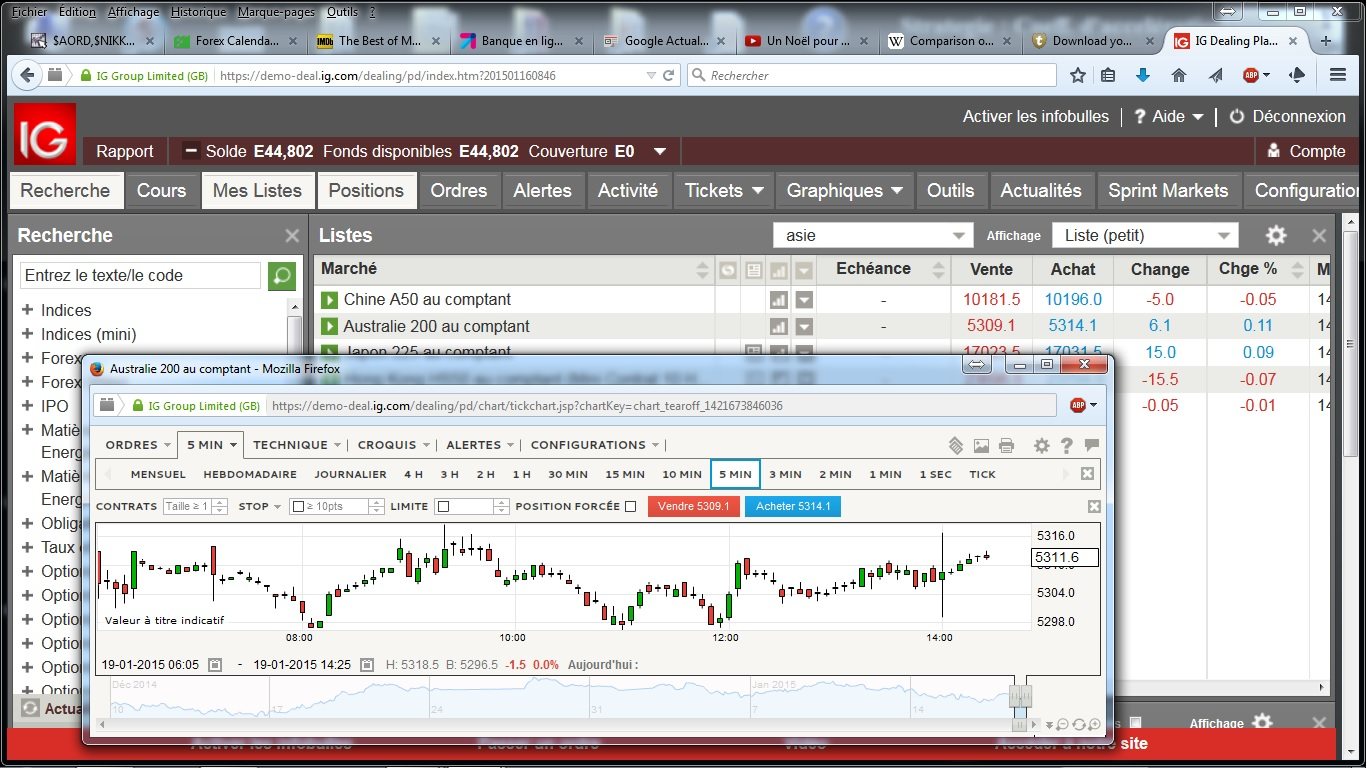Click the chart navigator range slider handle
The image size is (1367, 768).
click(1020, 698)
